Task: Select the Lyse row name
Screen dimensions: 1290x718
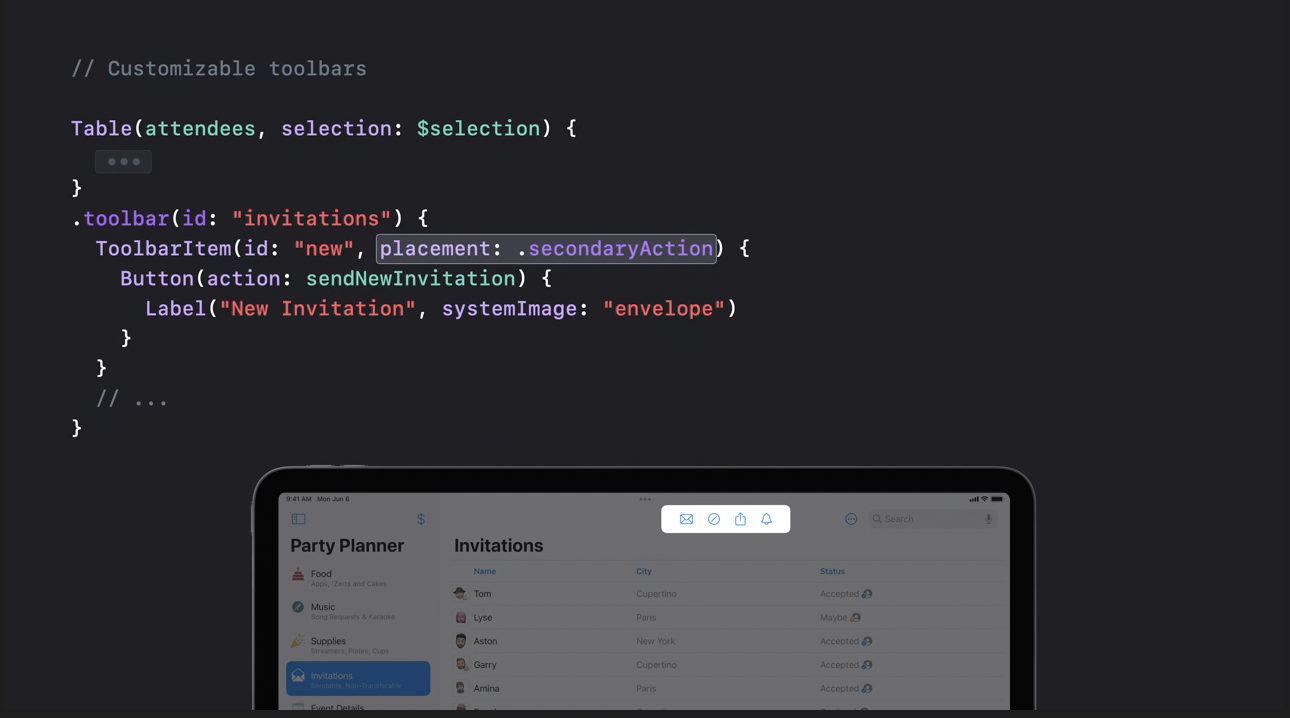Action: click(x=483, y=618)
